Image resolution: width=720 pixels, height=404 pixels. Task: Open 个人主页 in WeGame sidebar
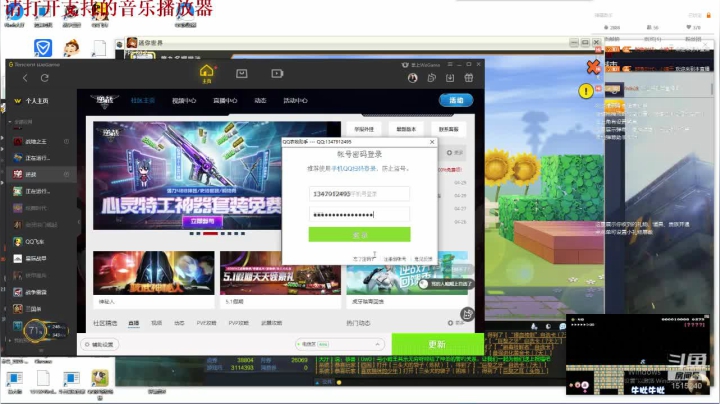pyautogui.click(x=37, y=101)
